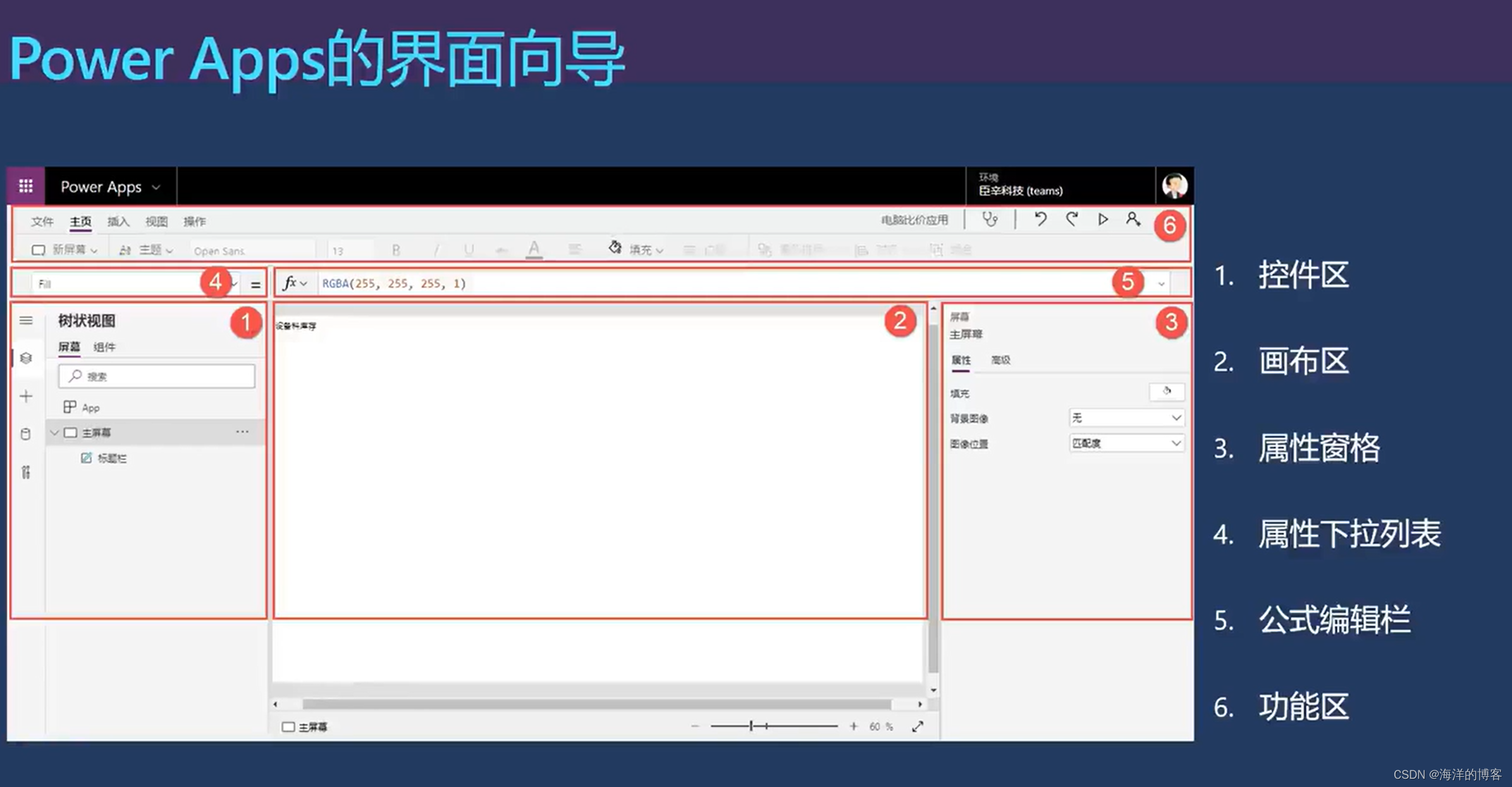Open the font color A tool
The height and width of the screenshot is (787, 1512).
click(x=534, y=249)
